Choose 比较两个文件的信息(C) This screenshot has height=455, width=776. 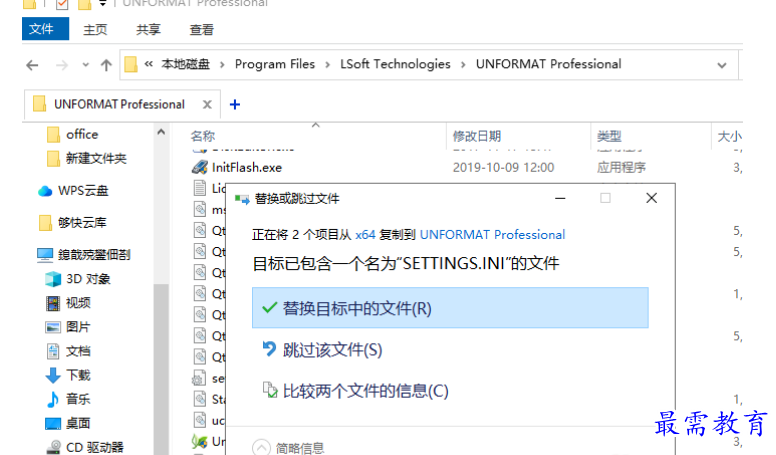click(x=355, y=391)
